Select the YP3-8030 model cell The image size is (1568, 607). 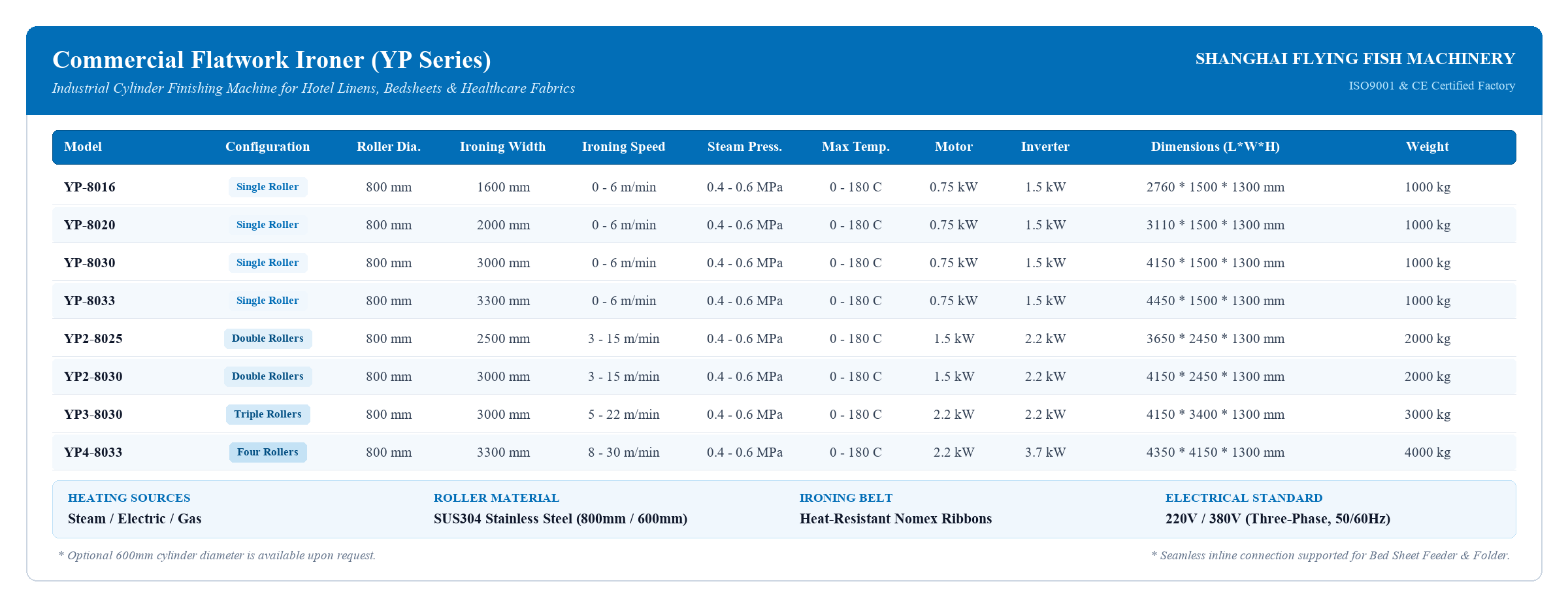(93, 414)
